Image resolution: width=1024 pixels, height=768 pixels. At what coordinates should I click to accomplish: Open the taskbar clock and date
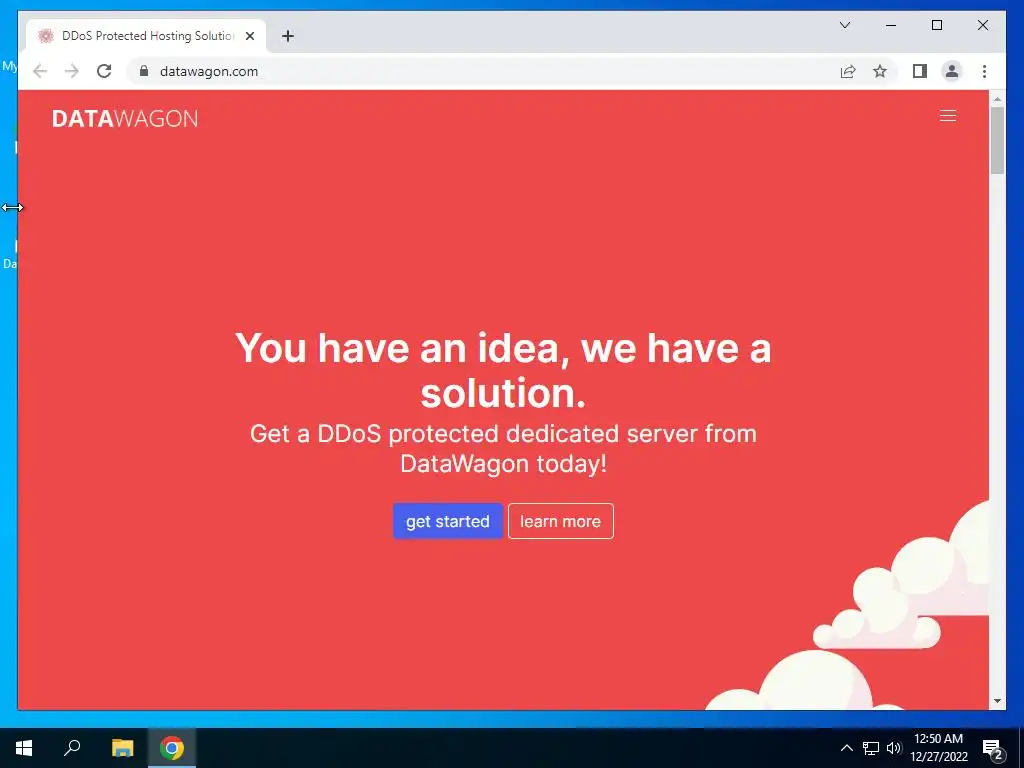938,748
